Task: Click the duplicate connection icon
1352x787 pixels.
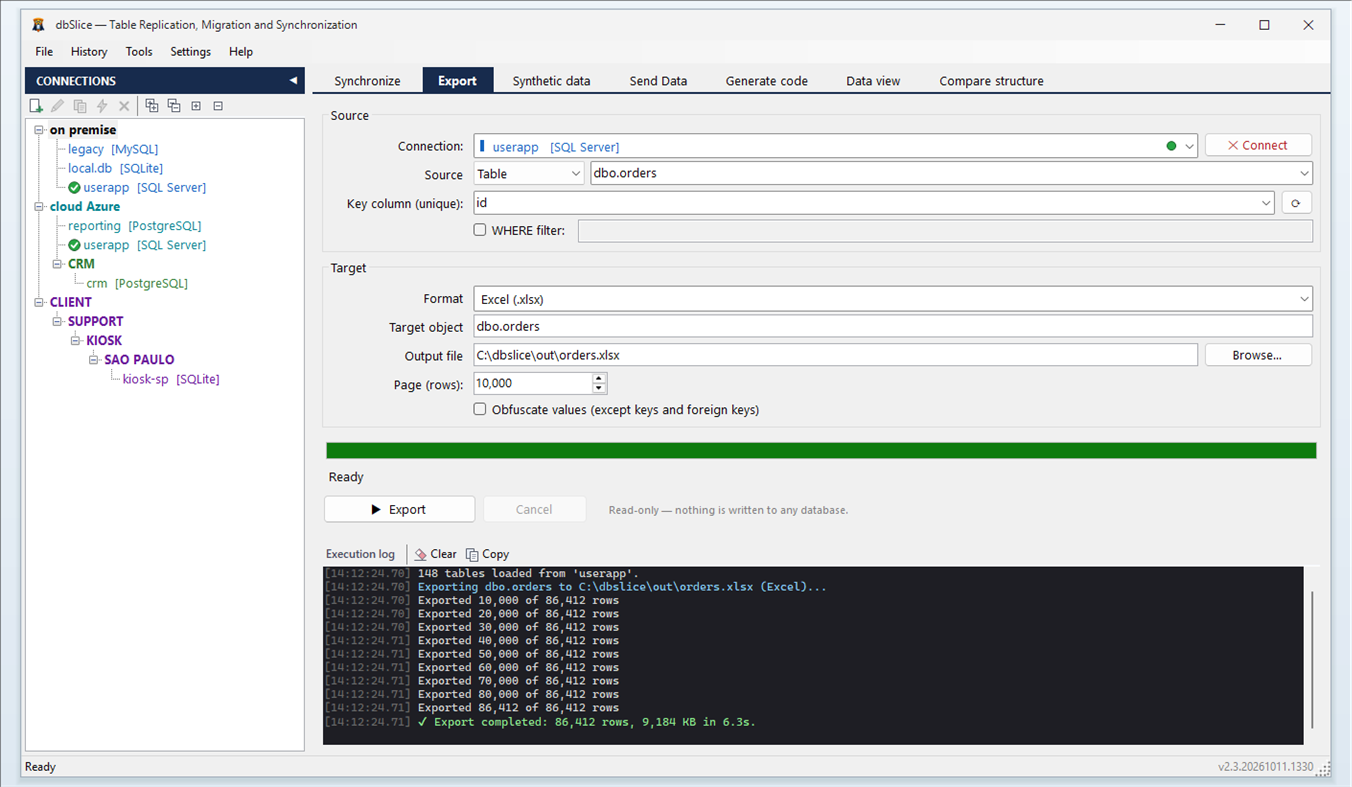Action: 80,106
